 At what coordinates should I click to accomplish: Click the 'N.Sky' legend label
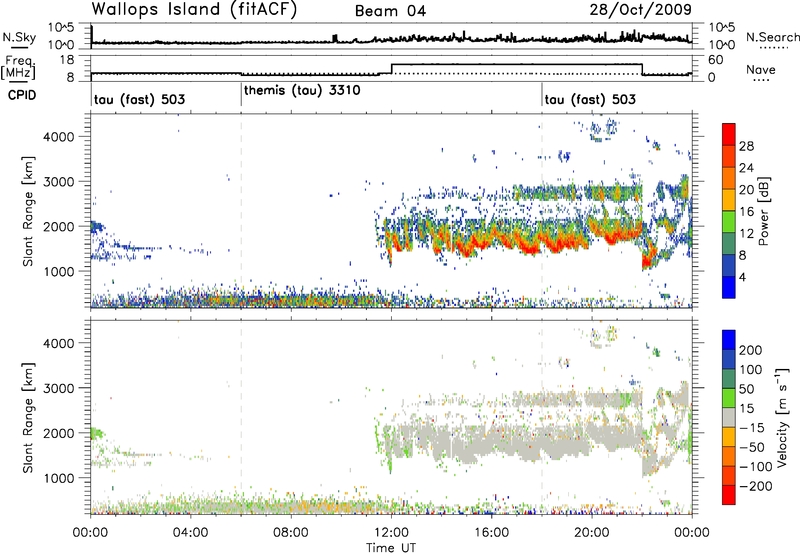tap(19, 37)
